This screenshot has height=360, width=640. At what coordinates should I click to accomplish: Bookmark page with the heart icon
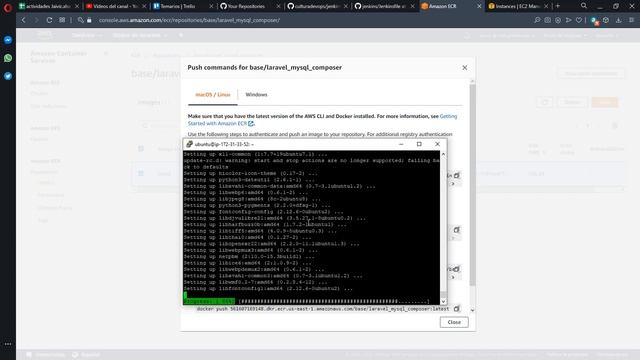pos(579,20)
